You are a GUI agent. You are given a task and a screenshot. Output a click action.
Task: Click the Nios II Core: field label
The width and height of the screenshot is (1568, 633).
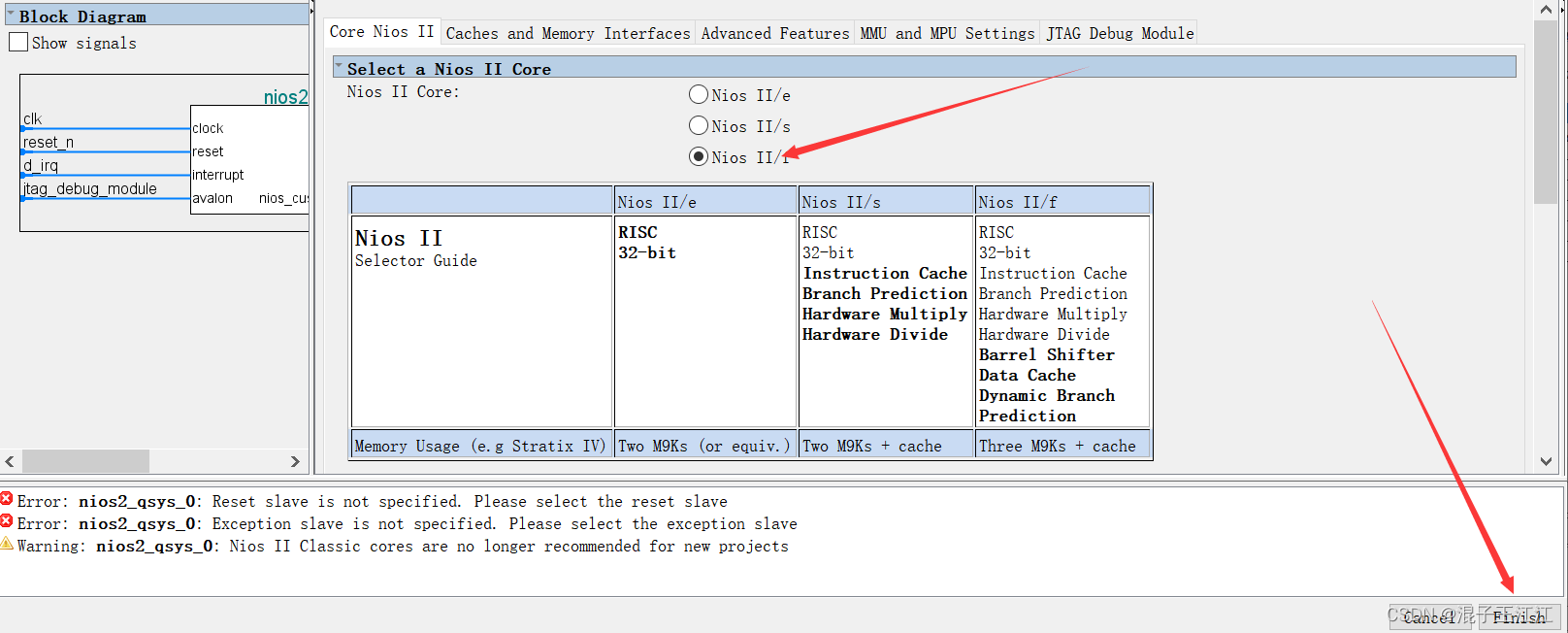(x=404, y=91)
